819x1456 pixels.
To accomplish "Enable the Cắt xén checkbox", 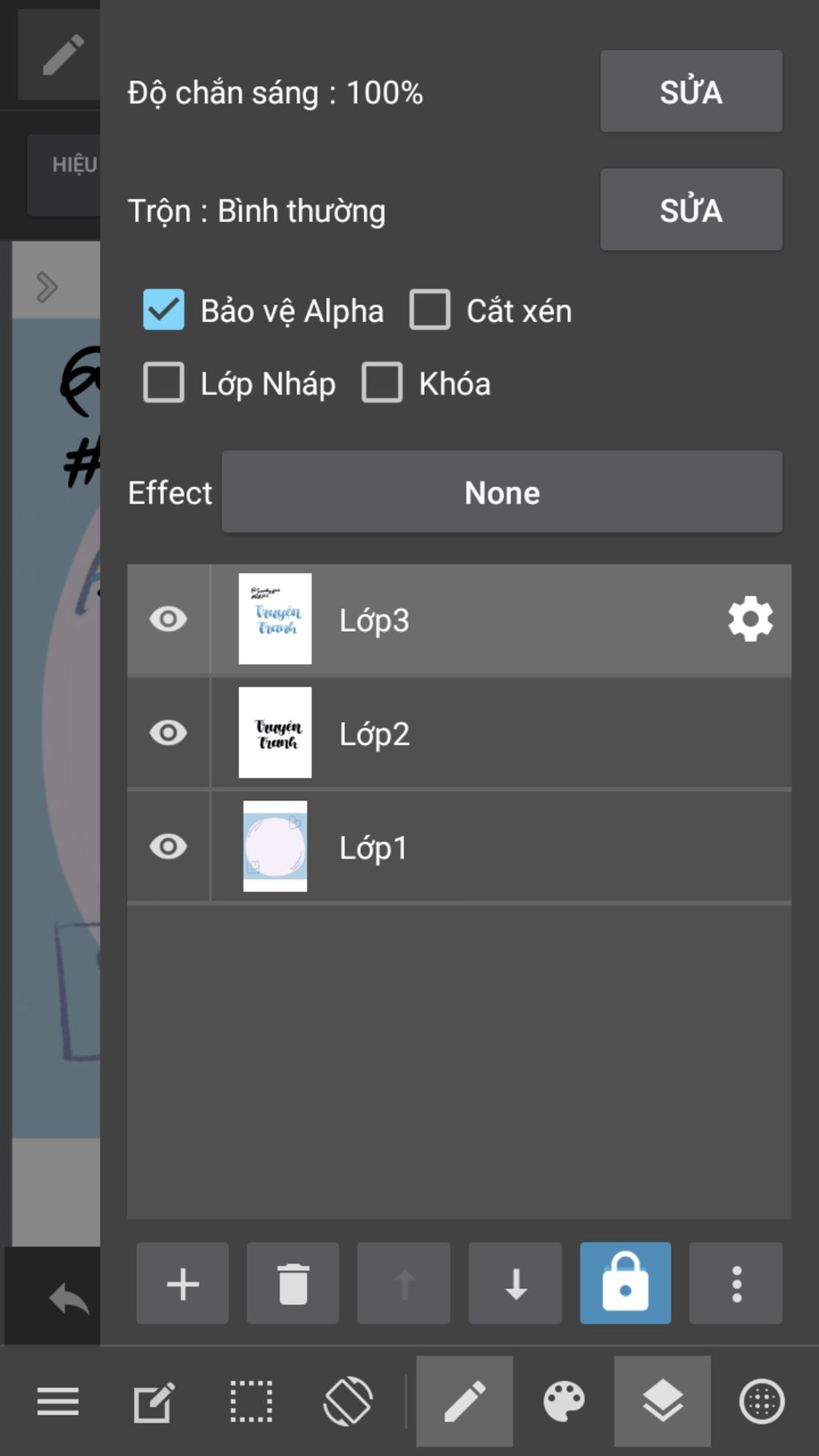I will click(429, 310).
